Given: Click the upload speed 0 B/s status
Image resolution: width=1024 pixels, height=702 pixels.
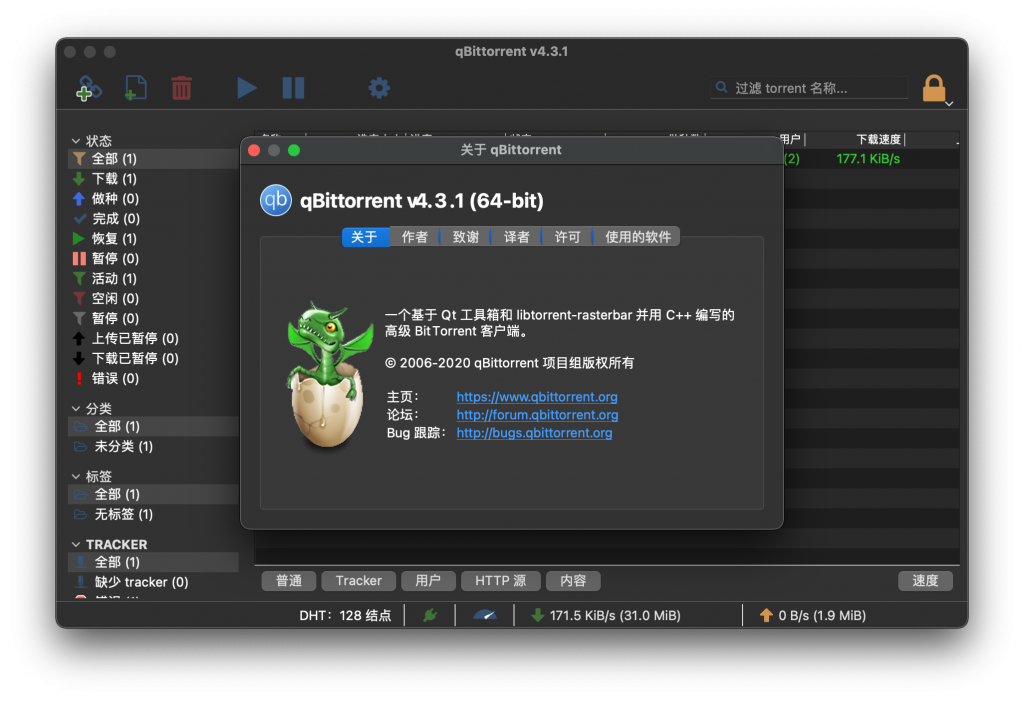Looking at the screenshot, I should pos(812,615).
